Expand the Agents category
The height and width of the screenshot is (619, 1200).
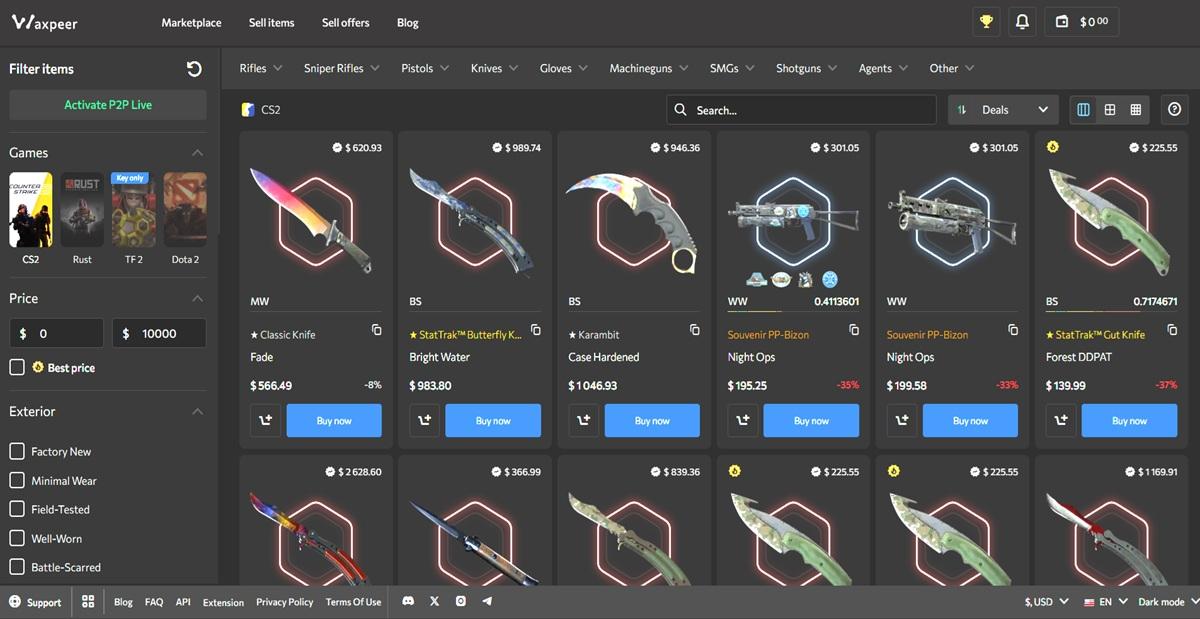click(883, 68)
